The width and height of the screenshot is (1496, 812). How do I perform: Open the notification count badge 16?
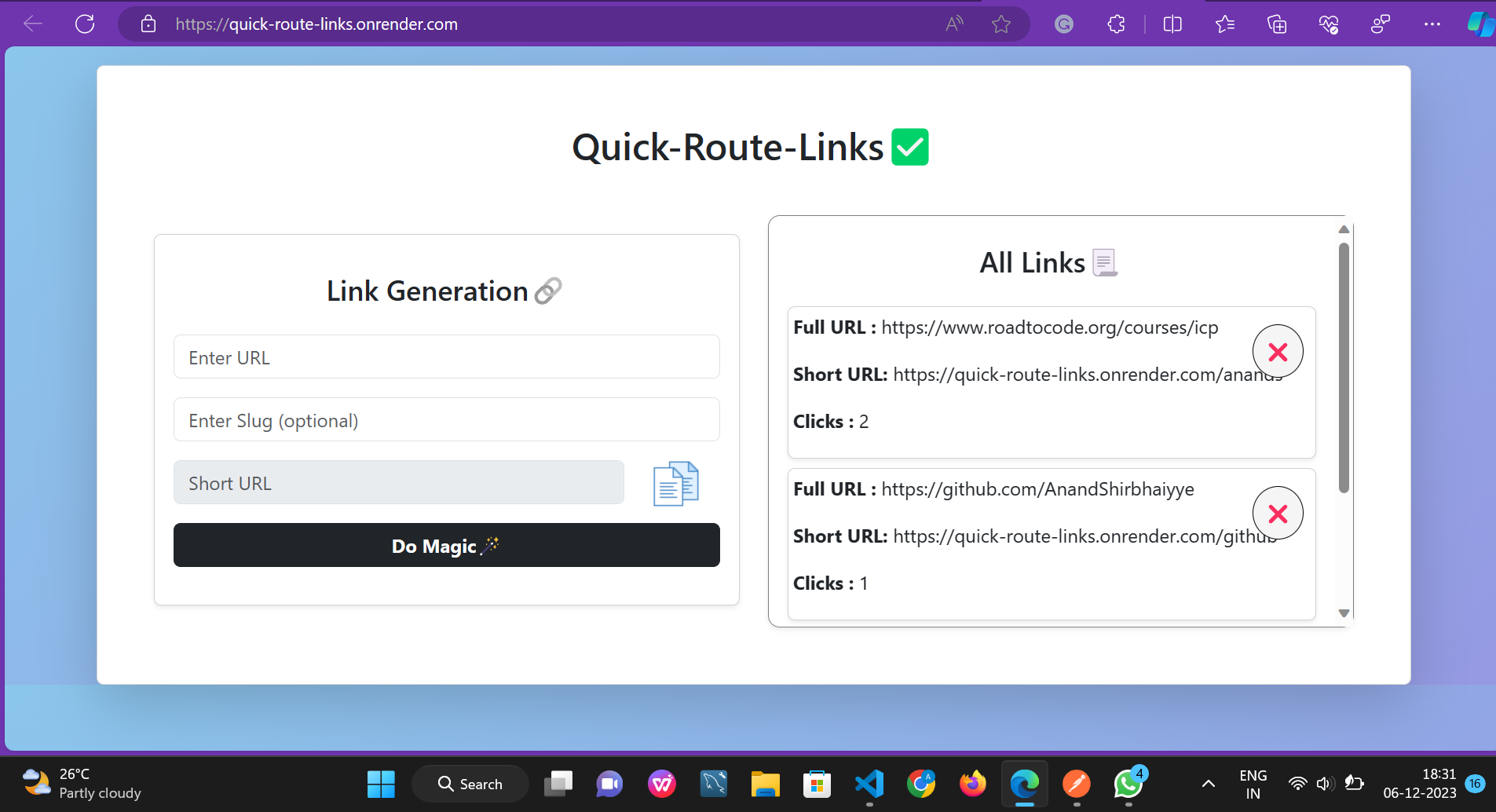(x=1475, y=784)
